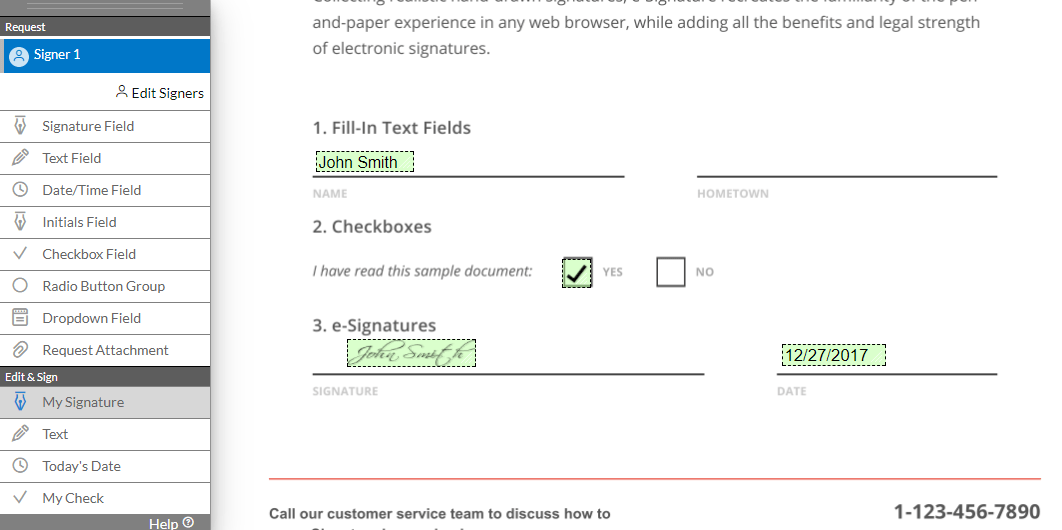Open Edit Signers
1062x530 pixels.
(x=160, y=93)
